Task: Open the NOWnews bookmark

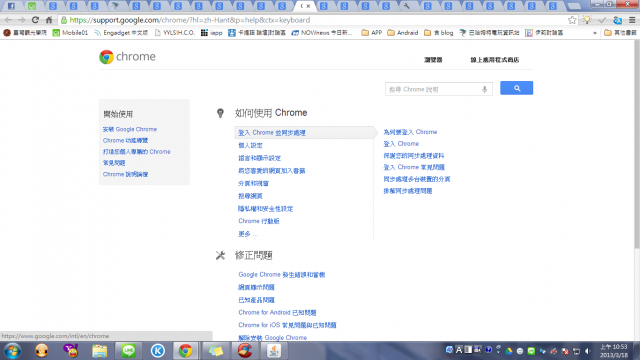Action: [x=322, y=33]
